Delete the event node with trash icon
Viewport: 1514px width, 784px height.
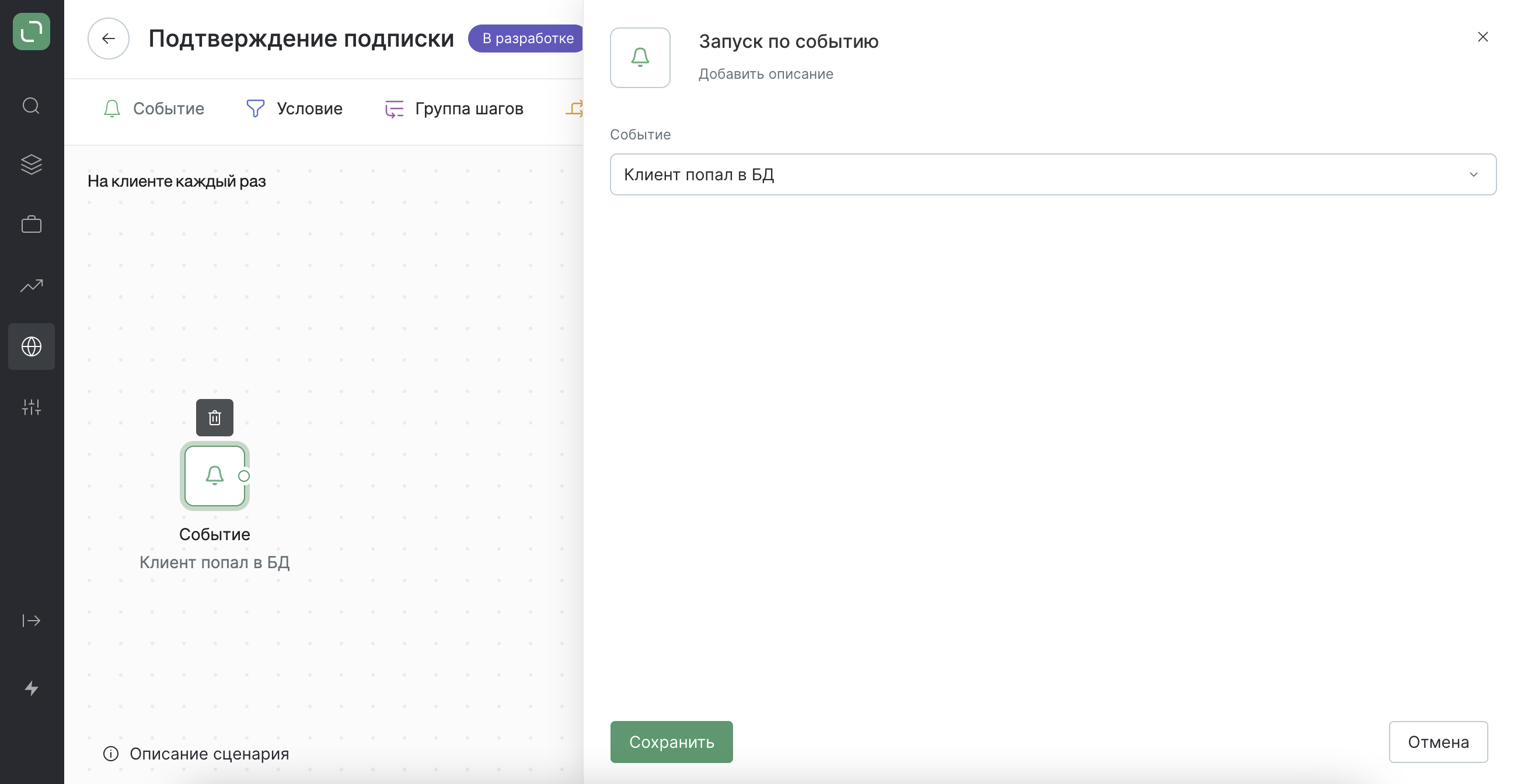(215, 418)
